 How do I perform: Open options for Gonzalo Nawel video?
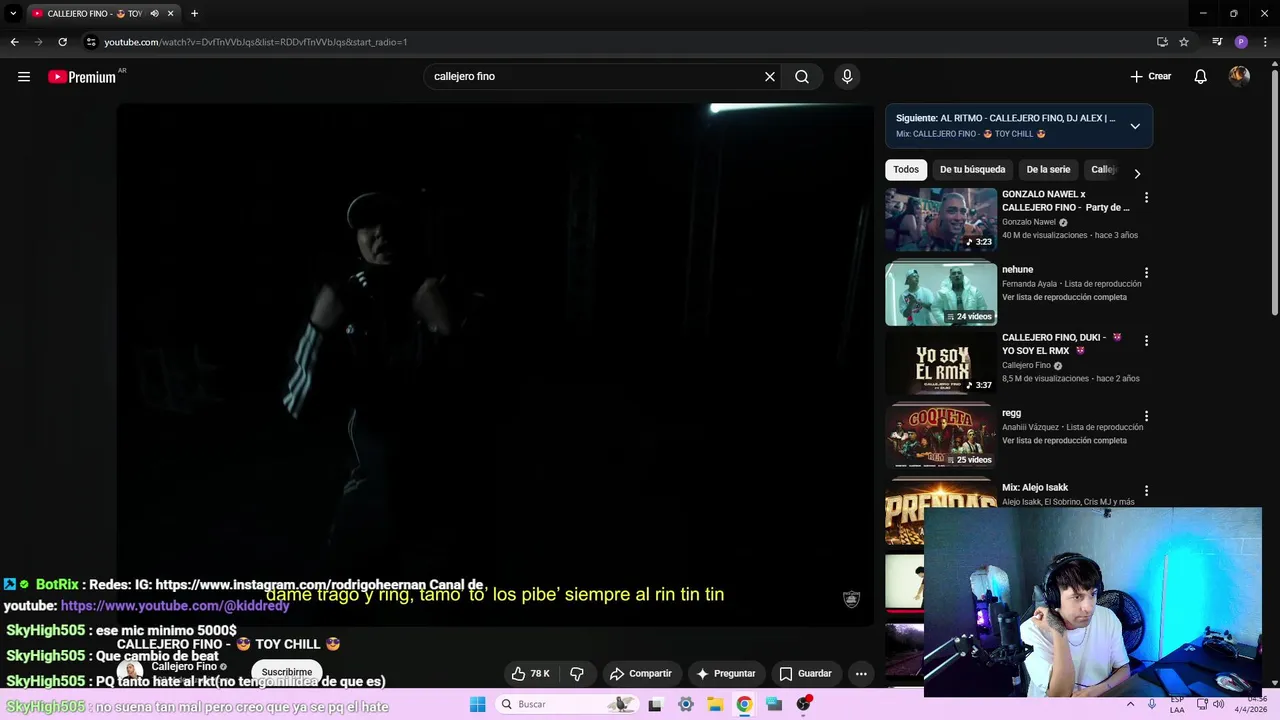pos(1146,198)
